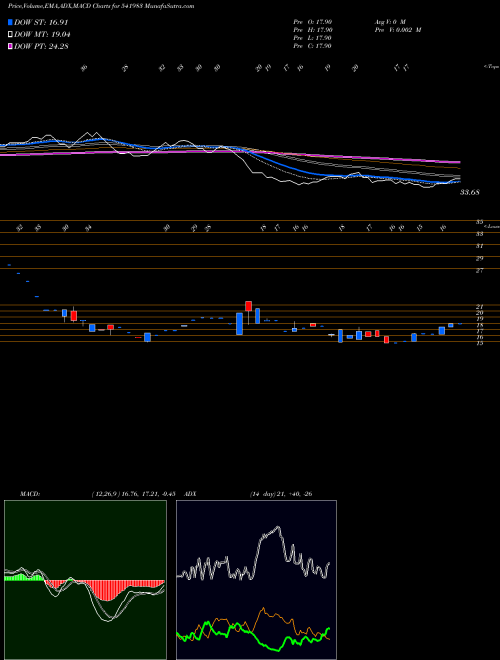Click the 'Pre V: 0.002 M' volume text
The height and width of the screenshot is (660, 500).
397,30
